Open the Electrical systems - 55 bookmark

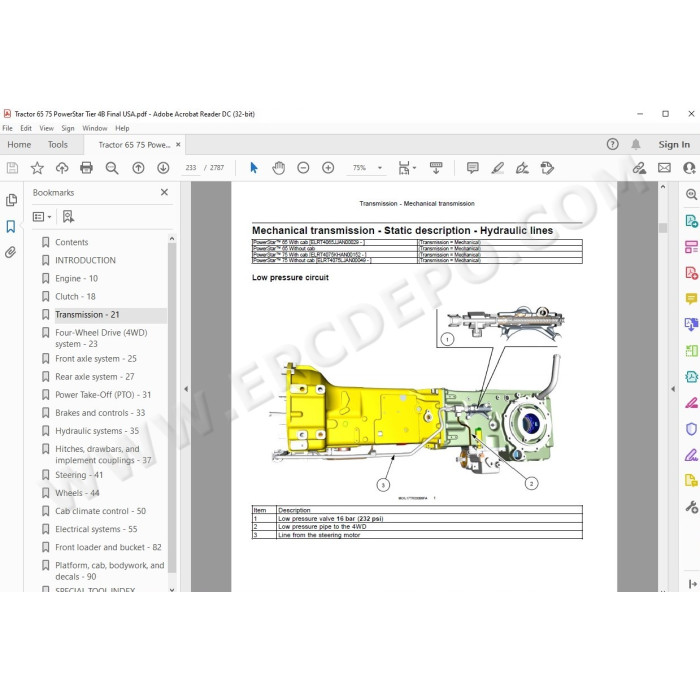click(96, 529)
